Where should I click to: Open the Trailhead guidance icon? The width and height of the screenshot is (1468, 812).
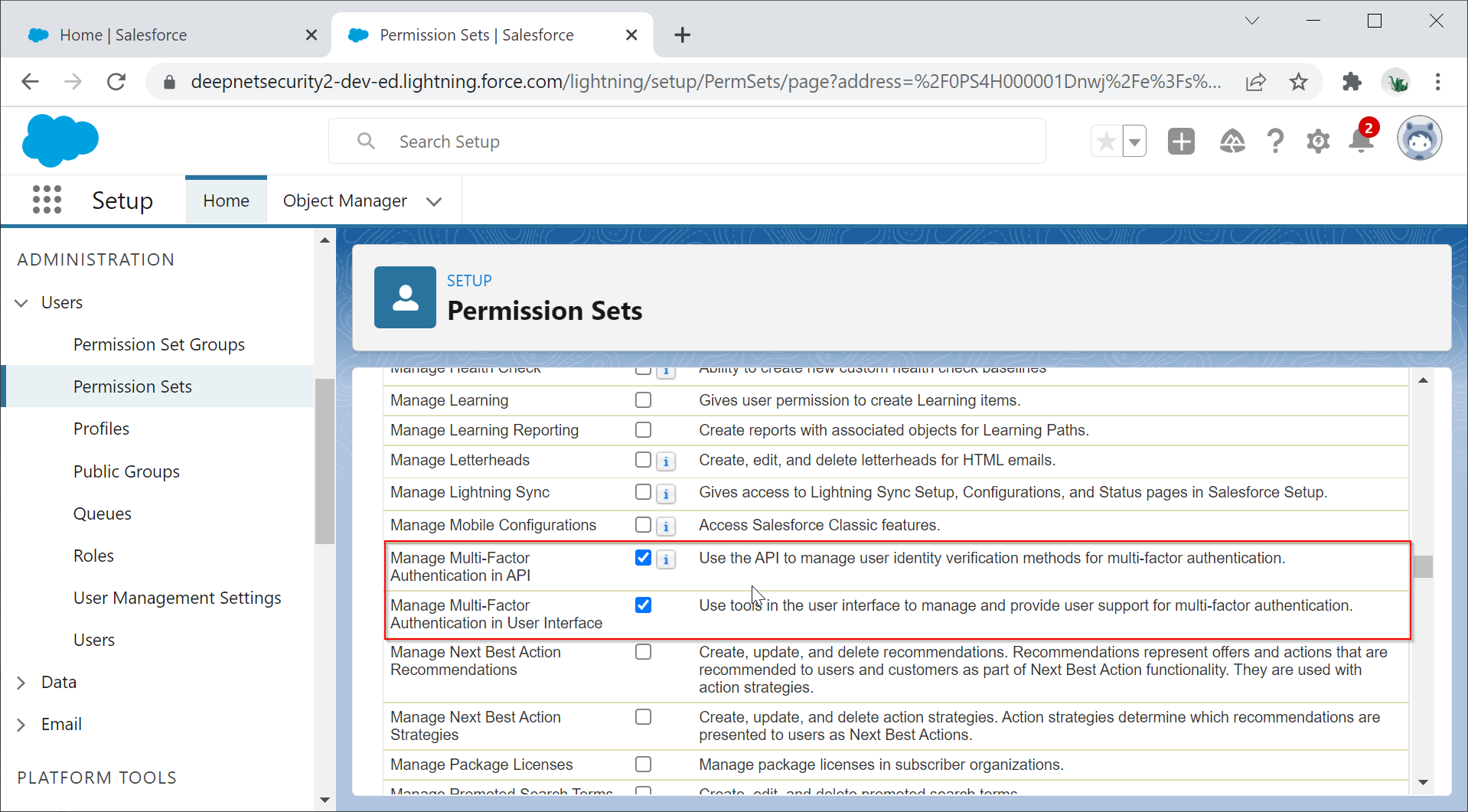click(1231, 142)
